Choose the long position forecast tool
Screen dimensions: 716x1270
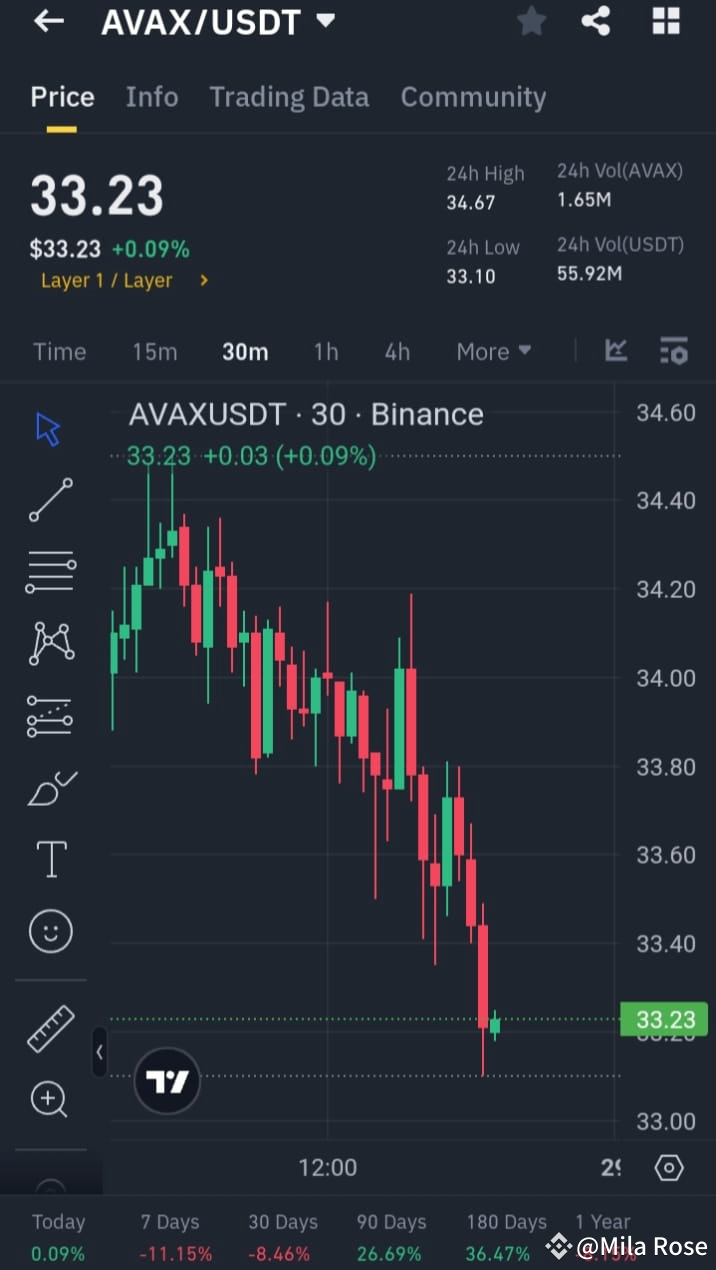coord(50,715)
